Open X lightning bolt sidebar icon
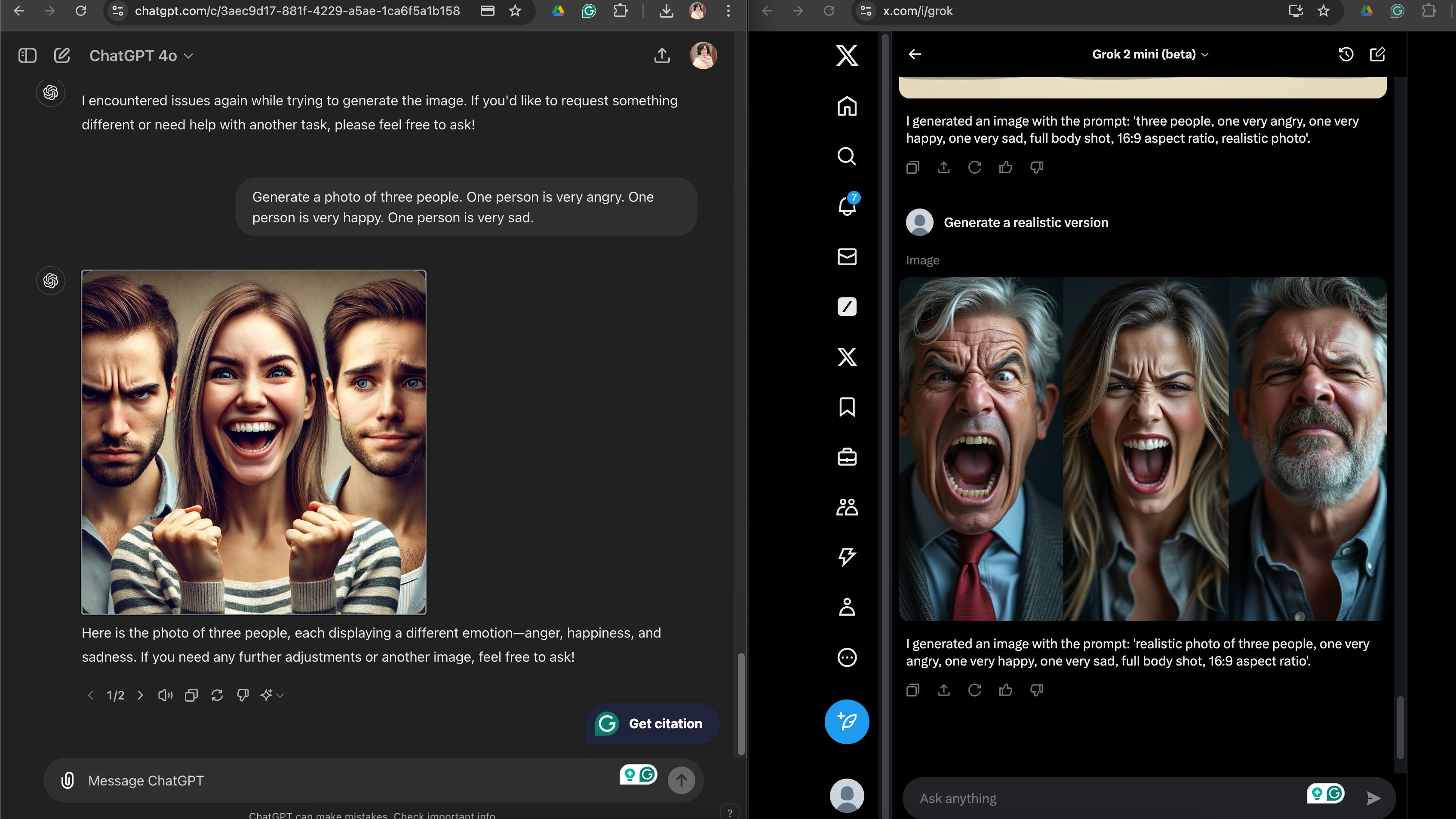The height and width of the screenshot is (819, 1456). click(x=847, y=557)
